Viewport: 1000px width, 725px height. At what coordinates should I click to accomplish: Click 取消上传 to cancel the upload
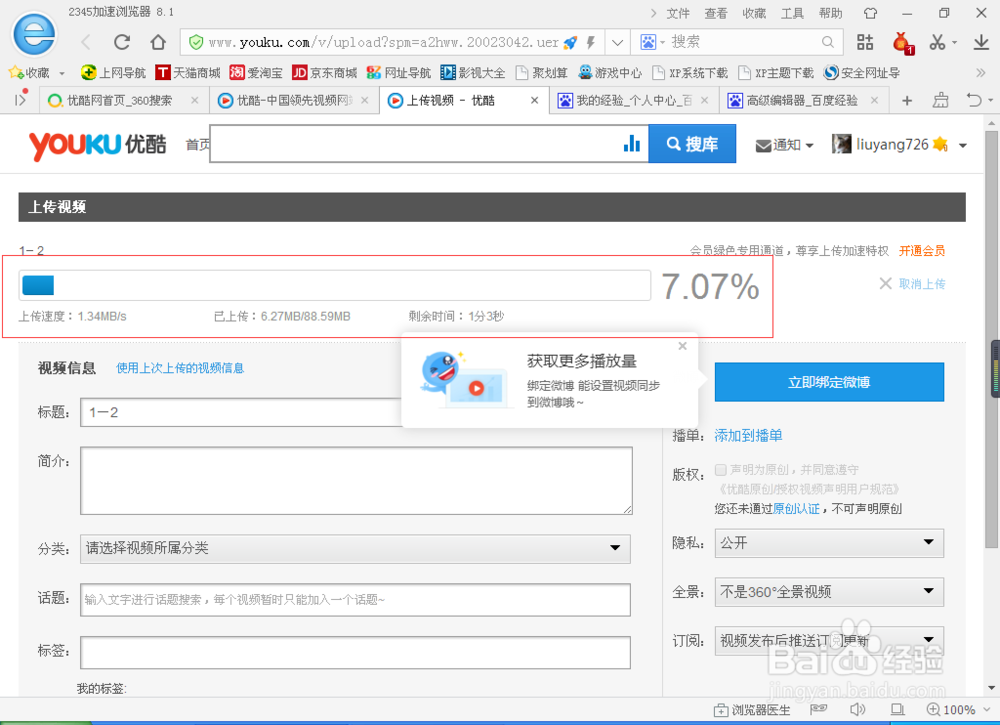[x=913, y=284]
